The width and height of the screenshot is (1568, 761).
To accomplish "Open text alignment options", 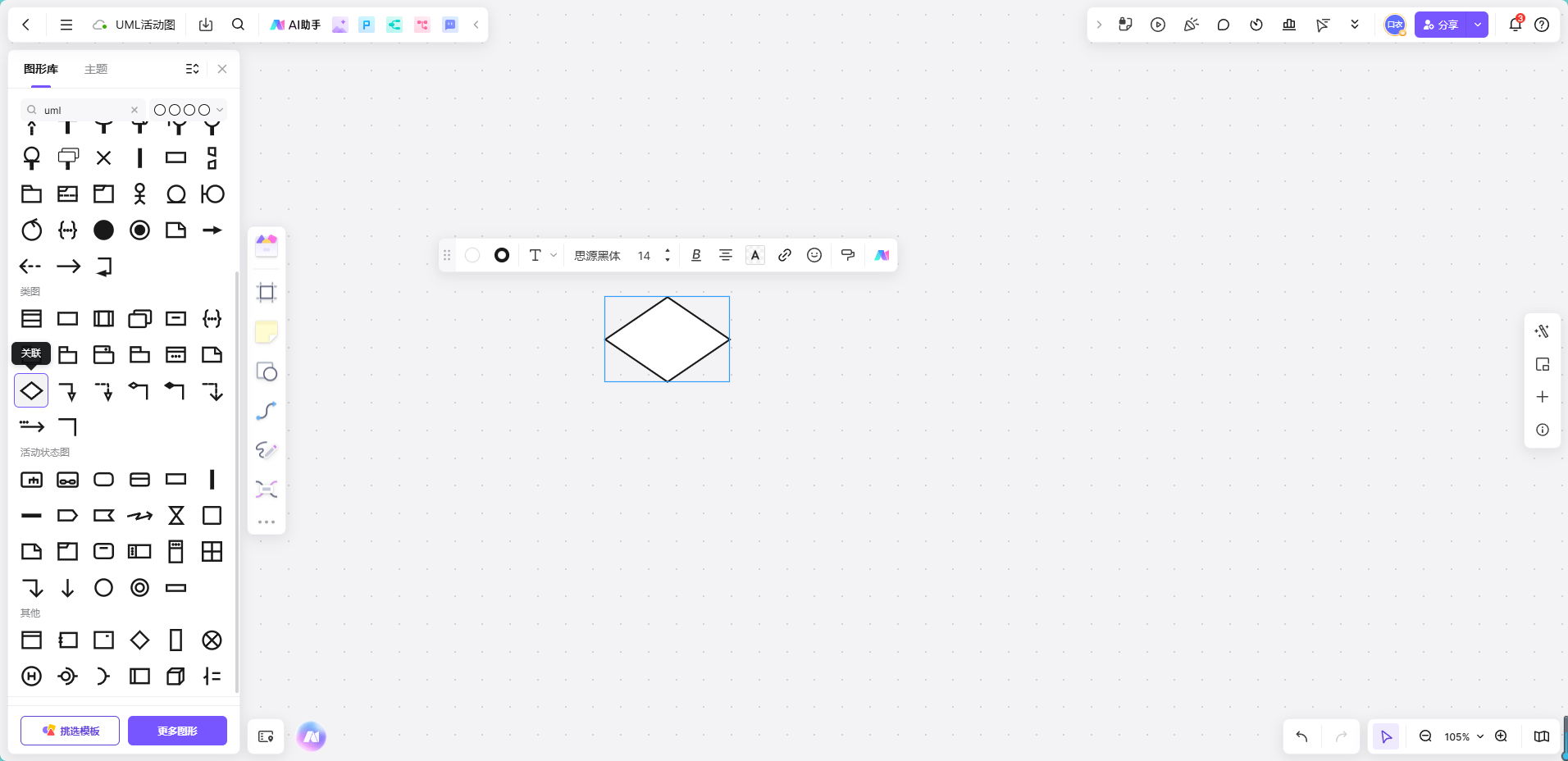I will click(726, 255).
